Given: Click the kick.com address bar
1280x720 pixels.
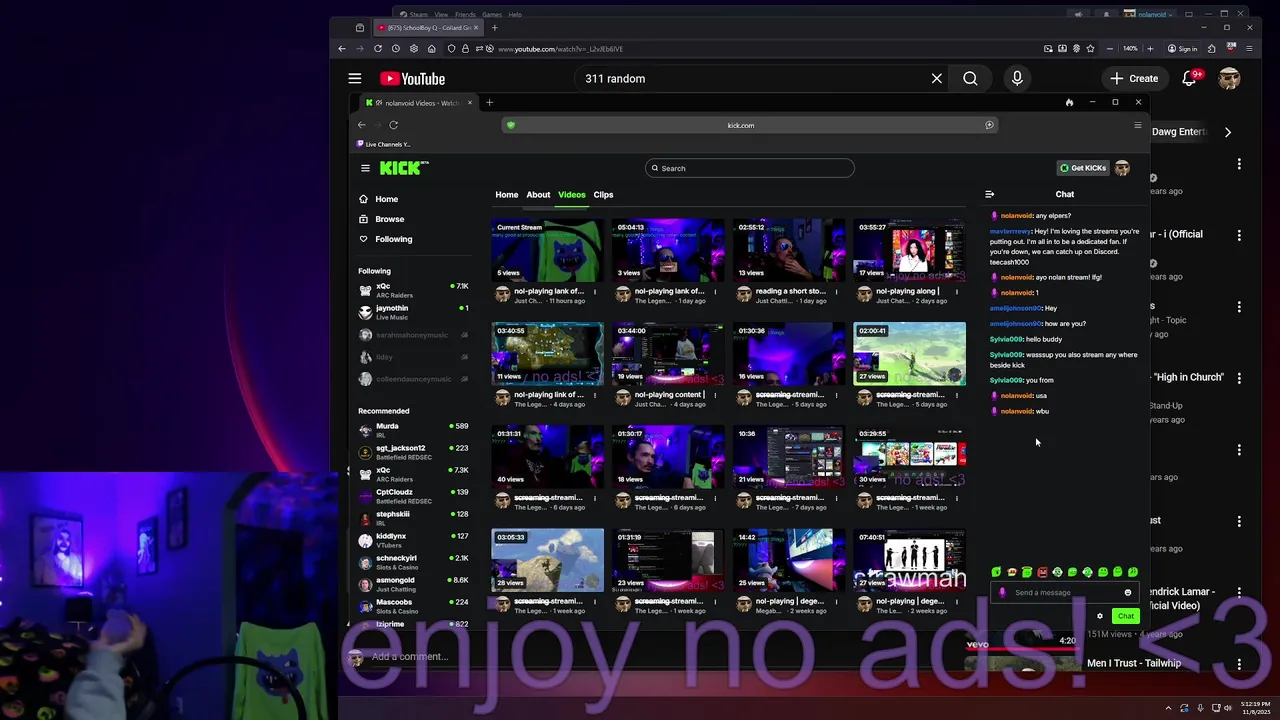Looking at the screenshot, I should [750, 125].
